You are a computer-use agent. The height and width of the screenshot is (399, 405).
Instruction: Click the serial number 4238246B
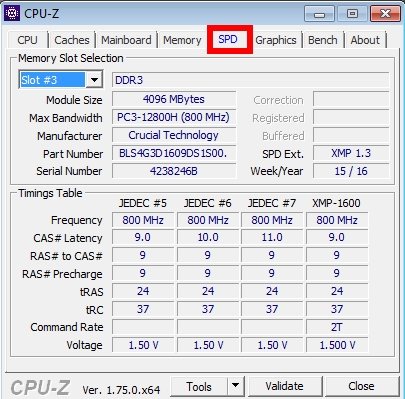174,171
